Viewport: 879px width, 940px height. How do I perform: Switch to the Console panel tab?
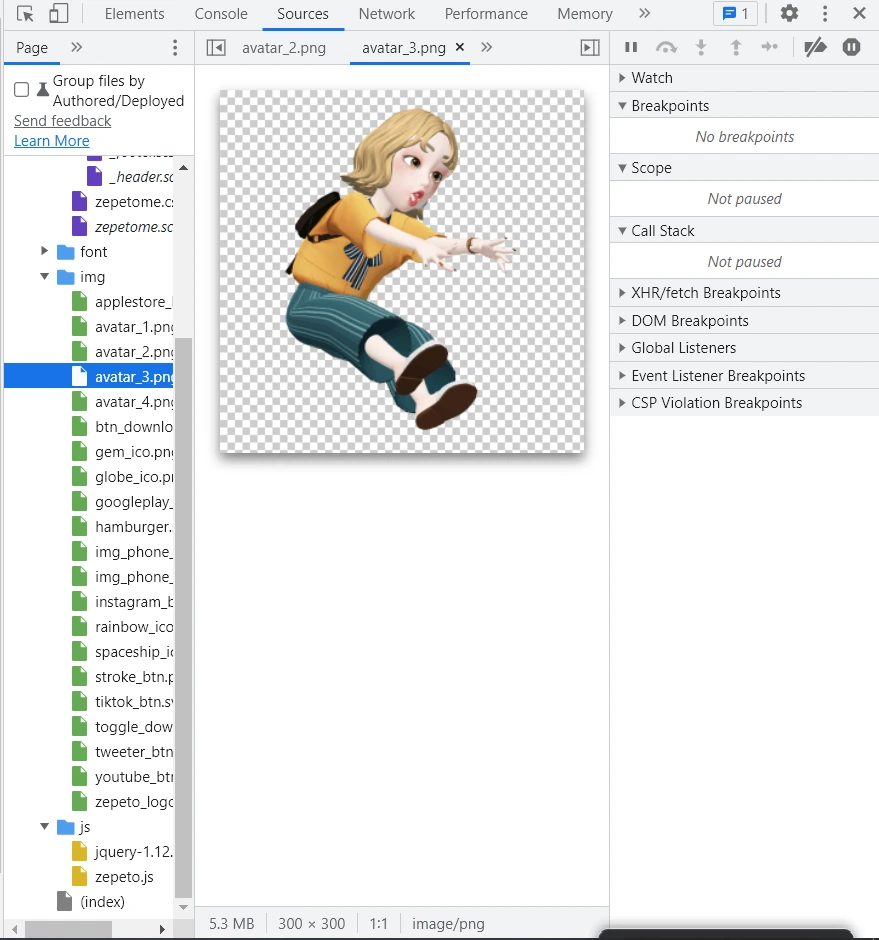pos(221,14)
